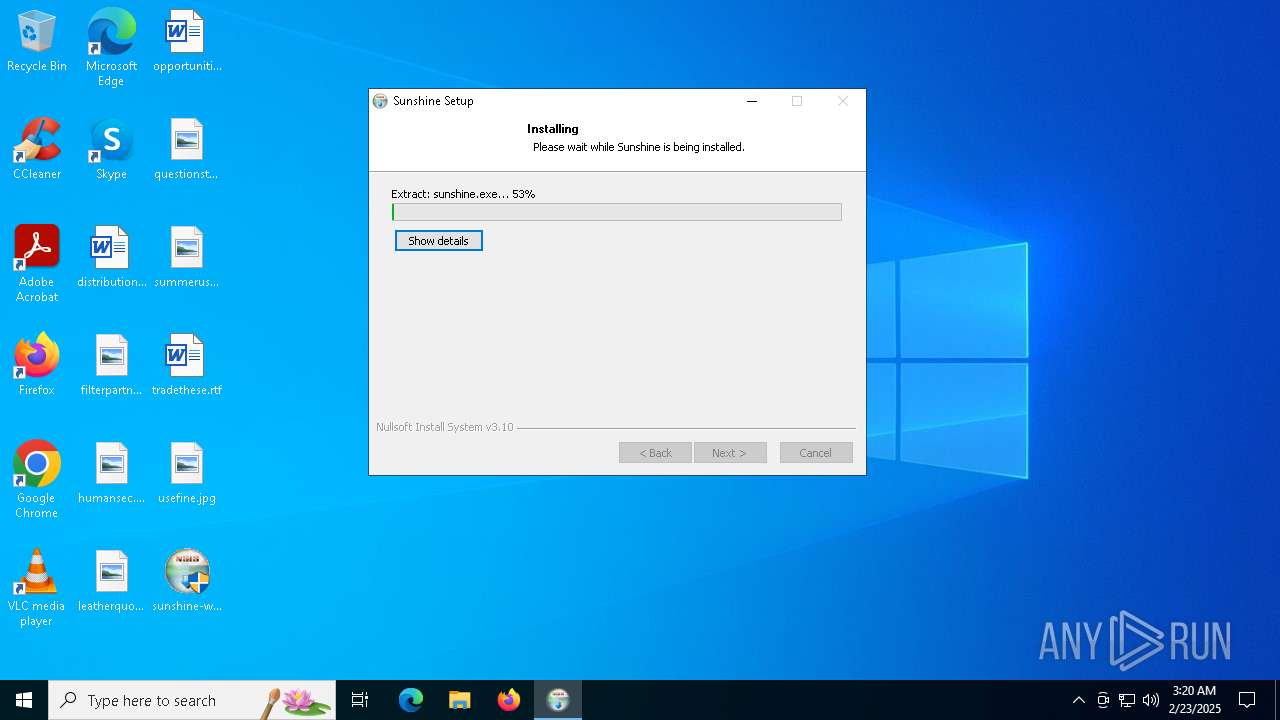
Task: Click the meet-now system tray icon
Action: [x=1103, y=700]
